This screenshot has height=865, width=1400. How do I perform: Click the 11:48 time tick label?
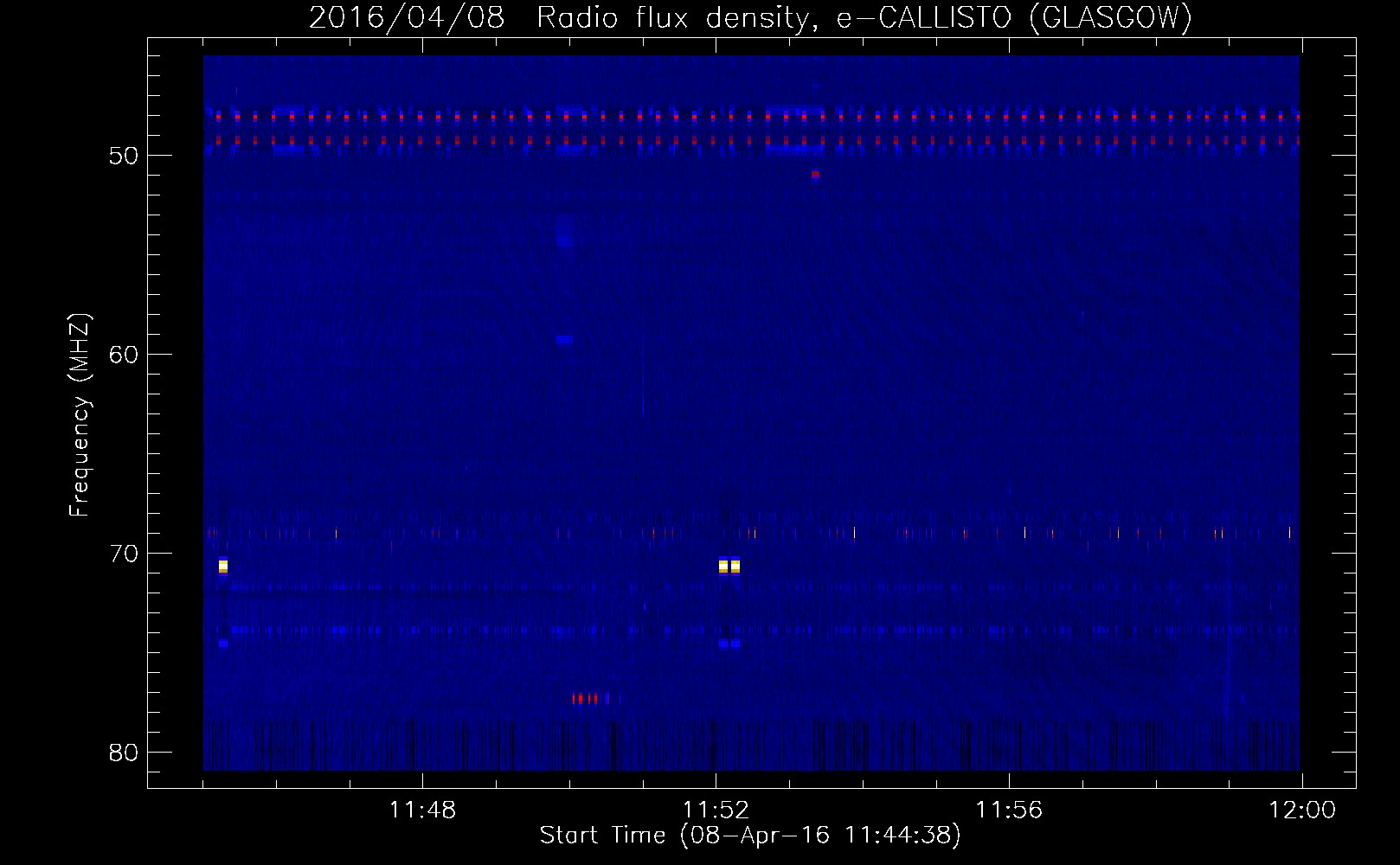[422, 810]
